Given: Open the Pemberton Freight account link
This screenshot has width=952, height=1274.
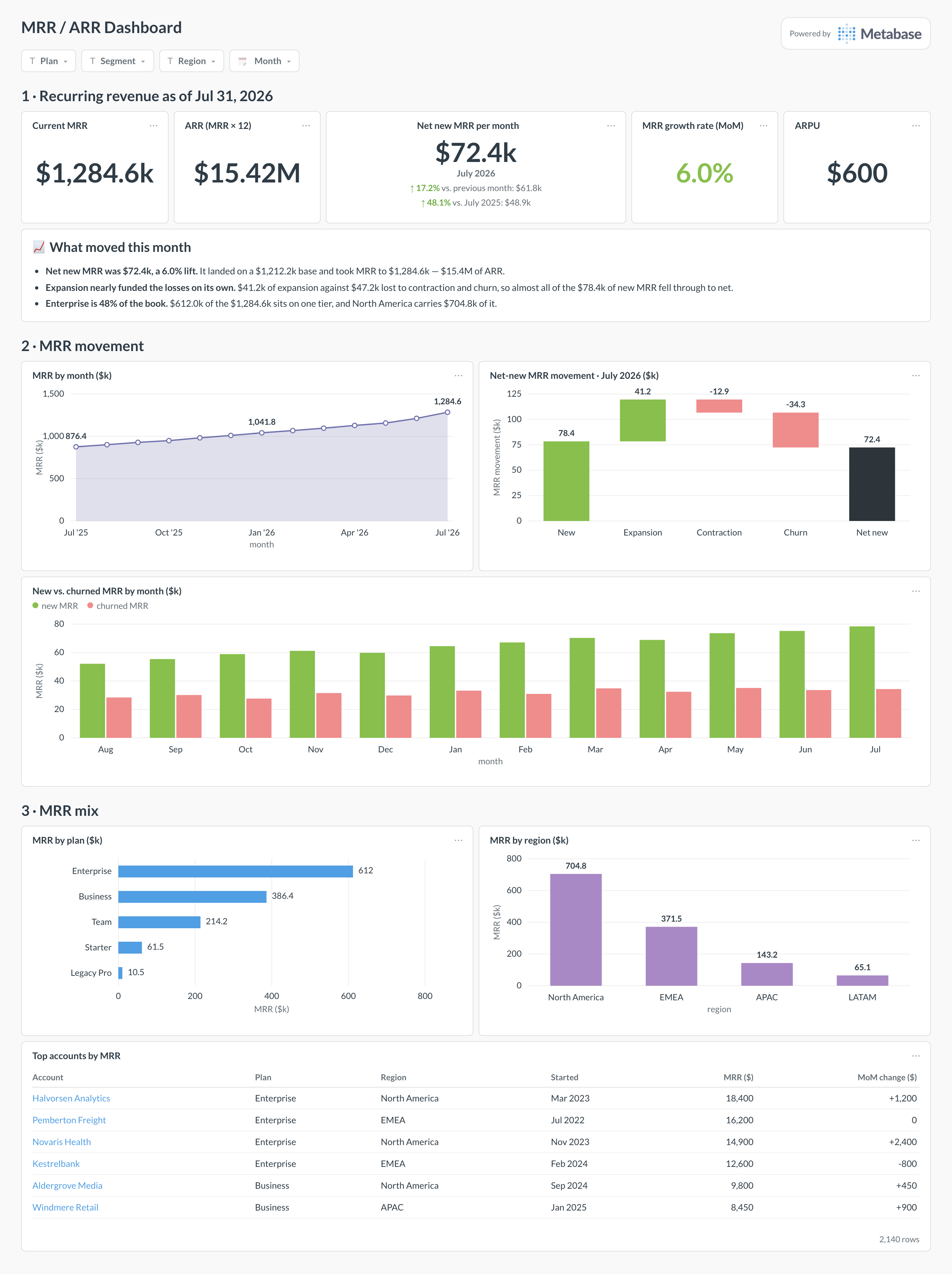Looking at the screenshot, I should (69, 1120).
